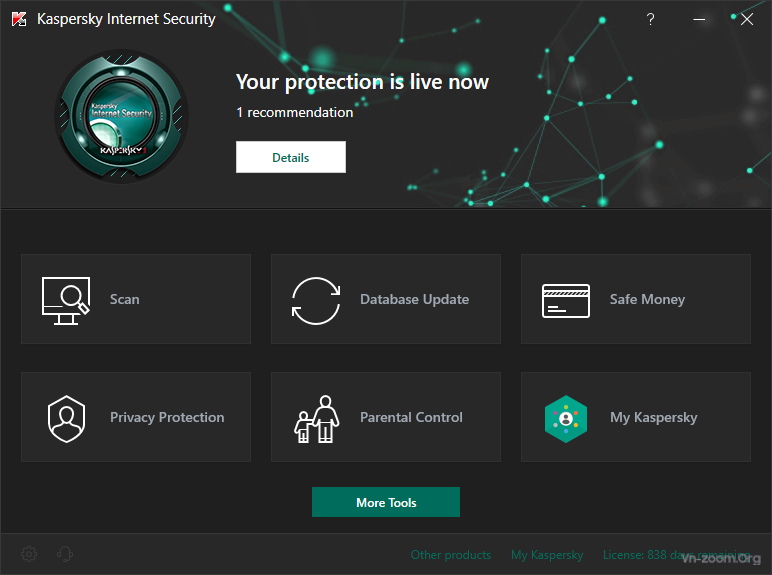Click the 'Your protection is live now' heading
The image size is (772, 575).
click(x=362, y=82)
